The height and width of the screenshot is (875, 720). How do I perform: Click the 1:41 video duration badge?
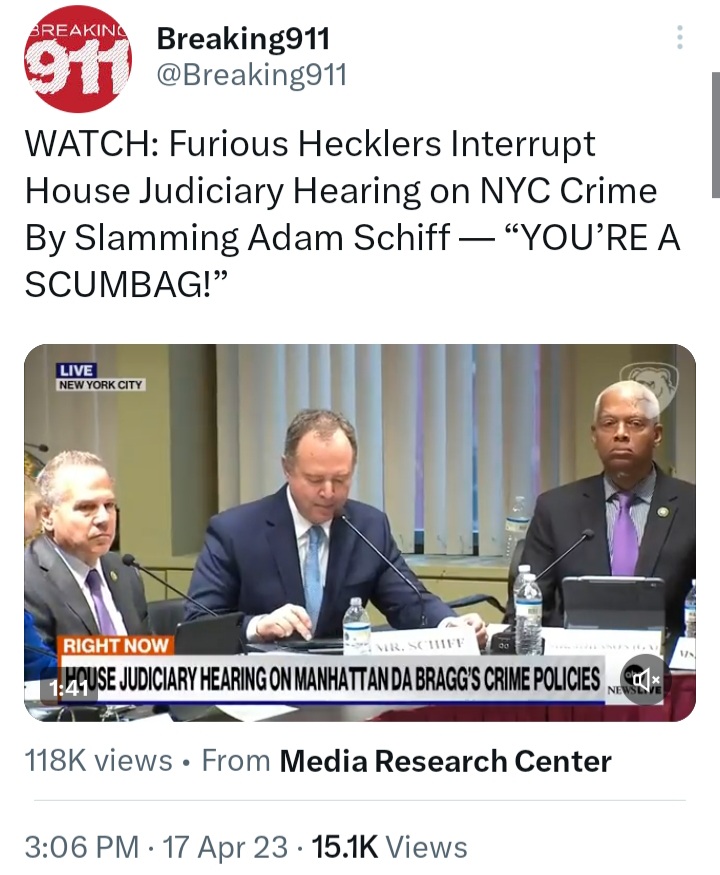click(69, 689)
